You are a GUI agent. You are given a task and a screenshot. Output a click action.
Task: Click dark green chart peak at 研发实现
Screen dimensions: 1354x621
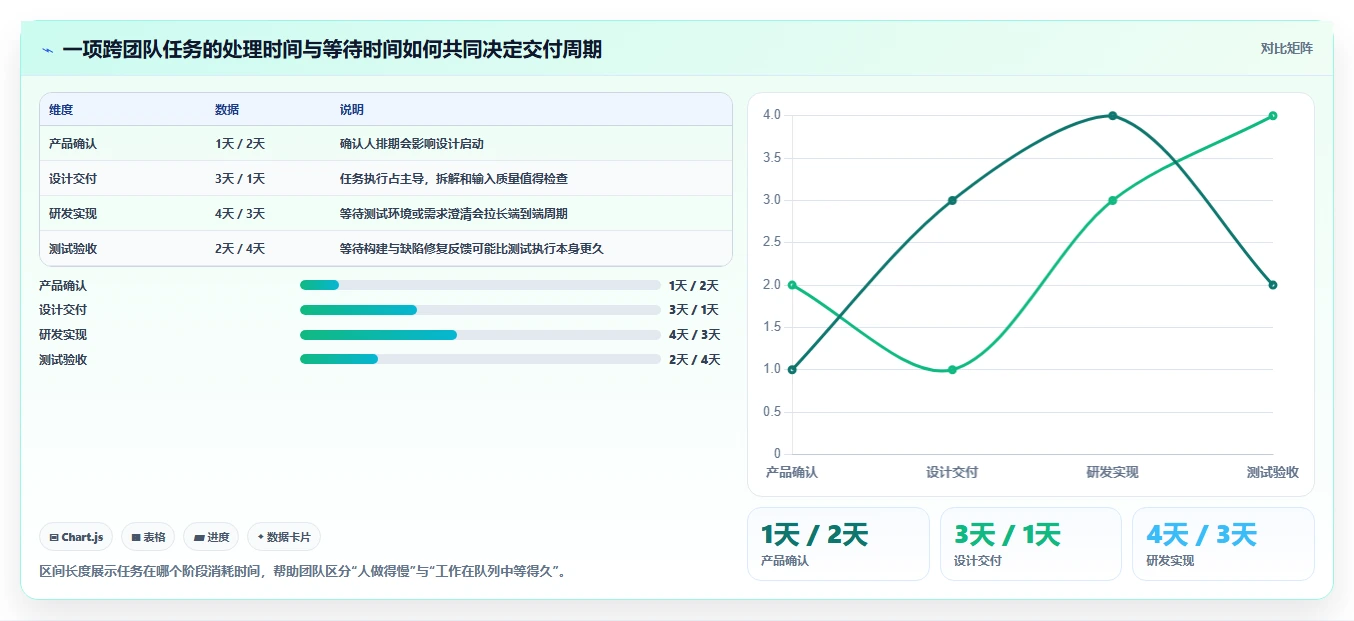pos(1112,116)
